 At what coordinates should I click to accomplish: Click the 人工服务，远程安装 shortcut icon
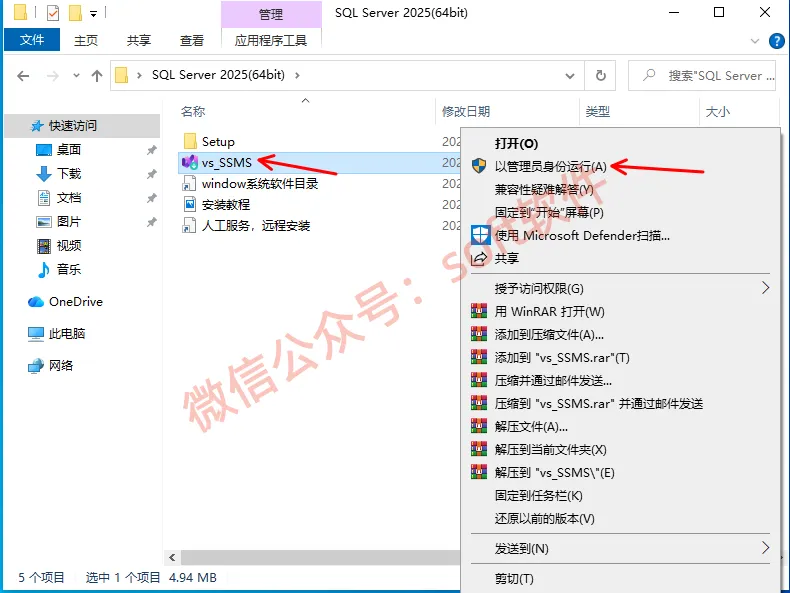tap(189, 225)
